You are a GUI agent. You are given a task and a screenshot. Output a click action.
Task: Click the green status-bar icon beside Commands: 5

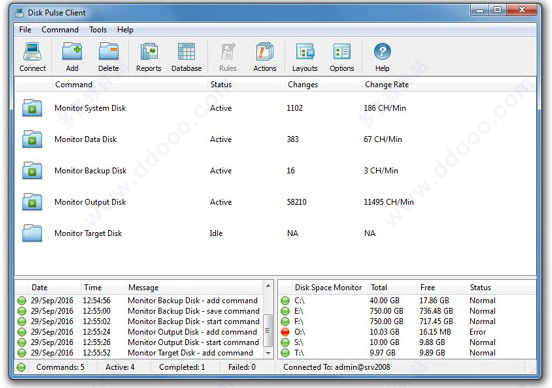(x=21, y=367)
